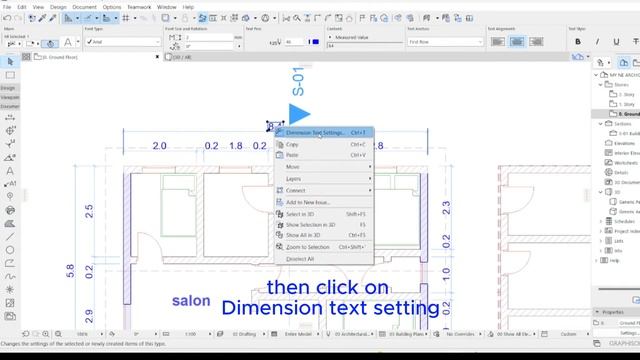Toggle Italic text style

[x=597, y=42]
